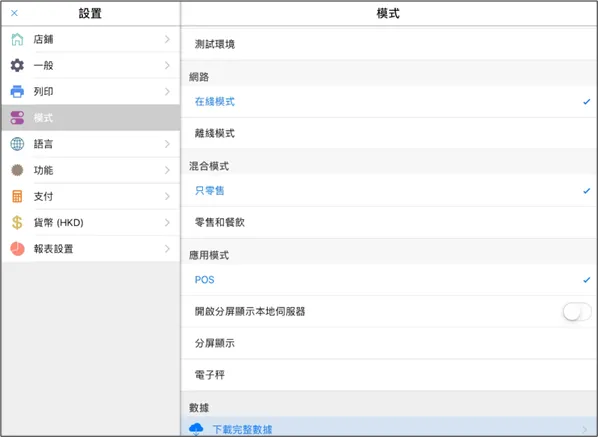Click the store house icon

17,39
